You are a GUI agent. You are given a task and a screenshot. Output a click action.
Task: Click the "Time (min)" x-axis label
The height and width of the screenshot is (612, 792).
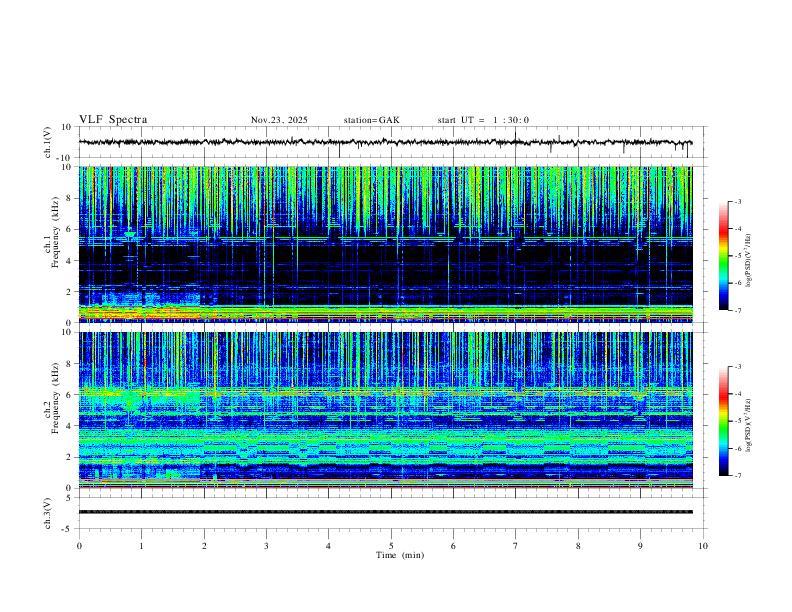coord(400,555)
